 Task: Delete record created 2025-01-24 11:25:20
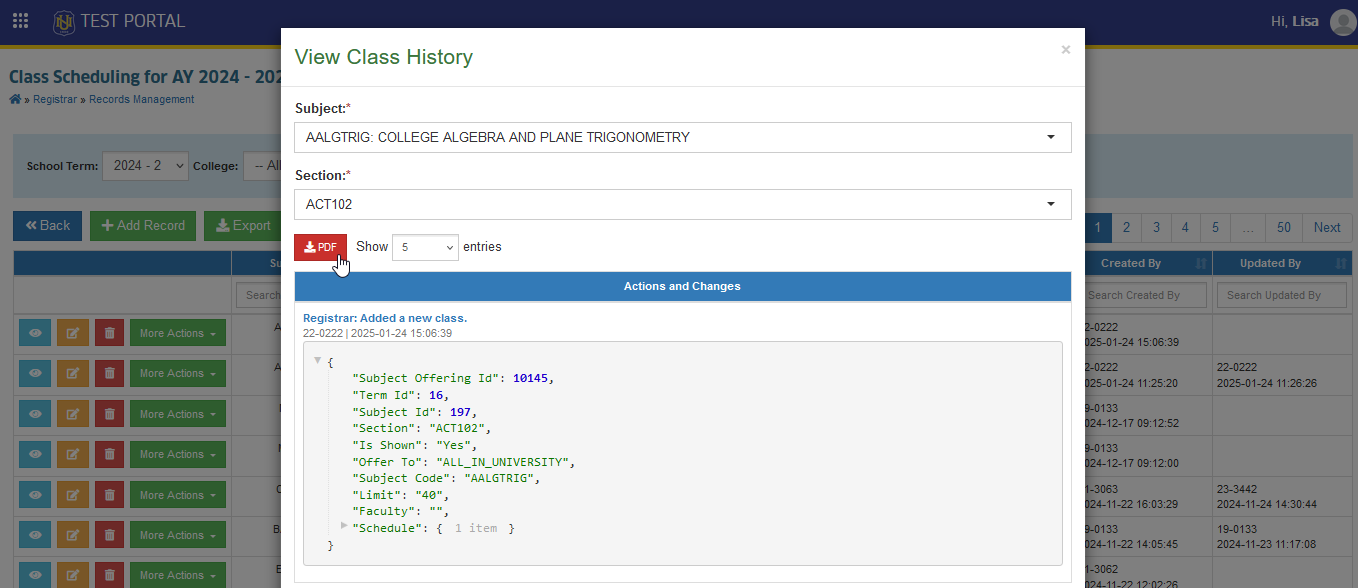click(x=110, y=373)
